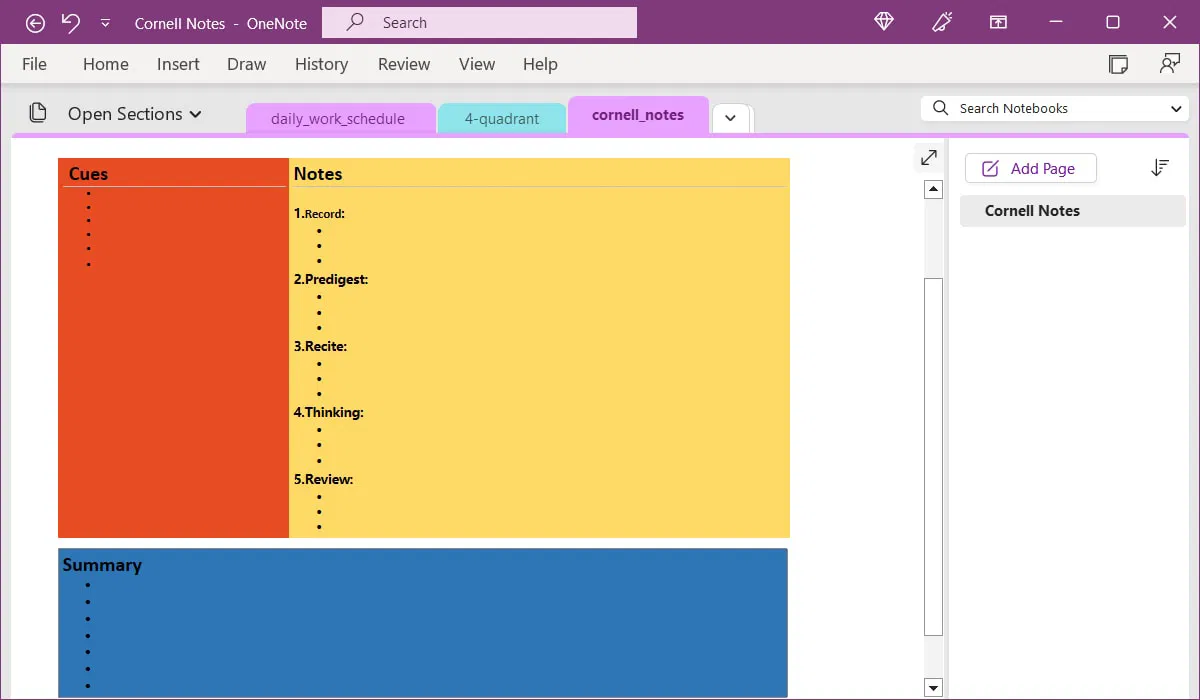Undo the last action
Image resolution: width=1200 pixels, height=700 pixels.
point(69,22)
